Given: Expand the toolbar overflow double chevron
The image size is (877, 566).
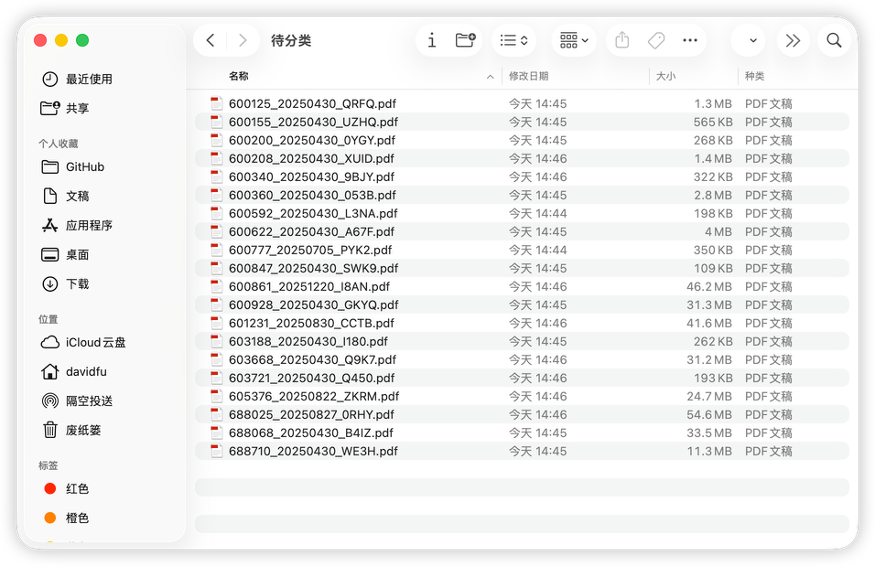Looking at the screenshot, I should 793,41.
